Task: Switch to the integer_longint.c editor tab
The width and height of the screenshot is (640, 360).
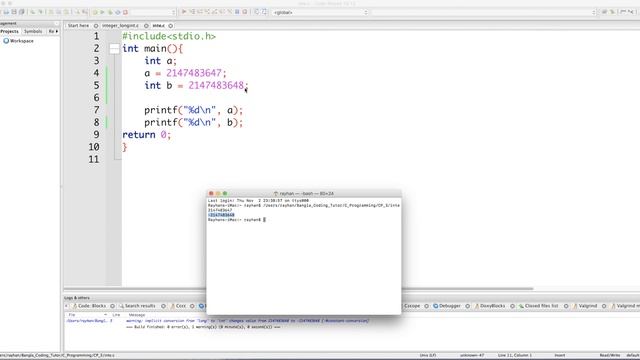Action: [120, 25]
